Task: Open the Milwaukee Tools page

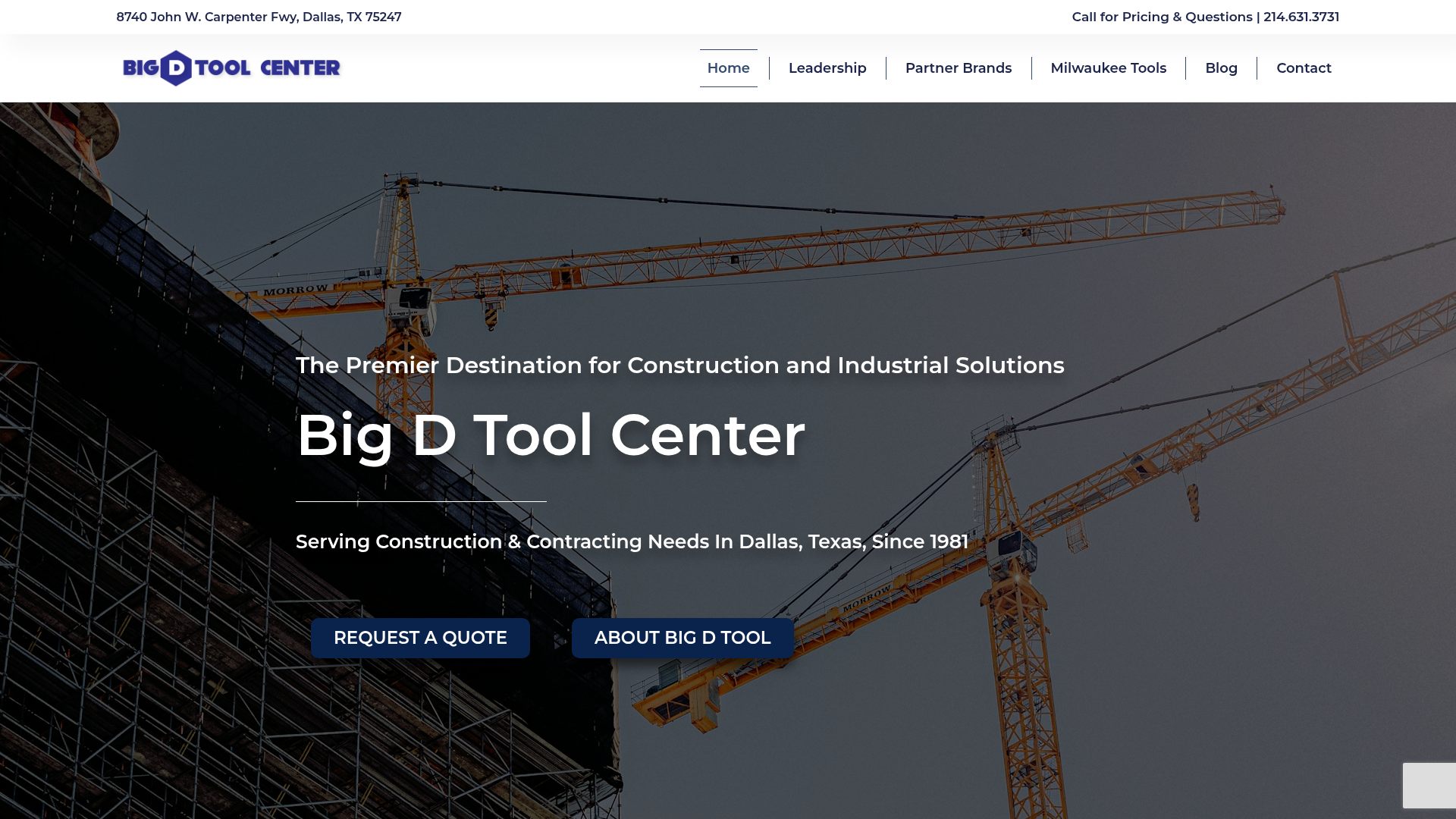Action: click(1108, 67)
